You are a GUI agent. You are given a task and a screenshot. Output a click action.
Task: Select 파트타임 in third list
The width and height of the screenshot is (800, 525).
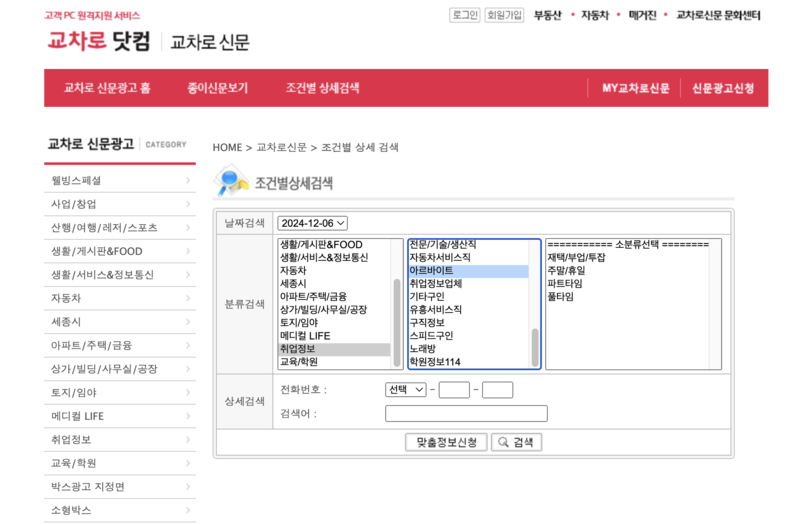(x=628, y=284)
